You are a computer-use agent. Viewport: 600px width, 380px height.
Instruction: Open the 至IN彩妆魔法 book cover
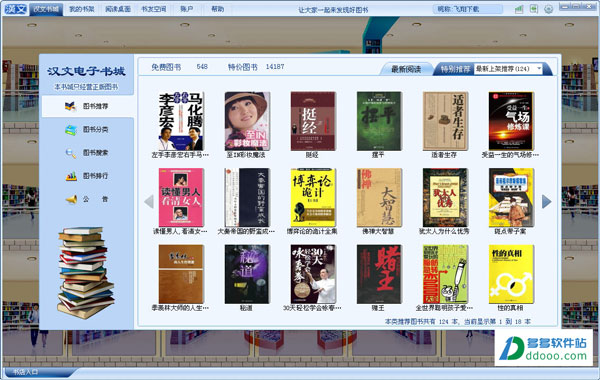click(247, 121)
